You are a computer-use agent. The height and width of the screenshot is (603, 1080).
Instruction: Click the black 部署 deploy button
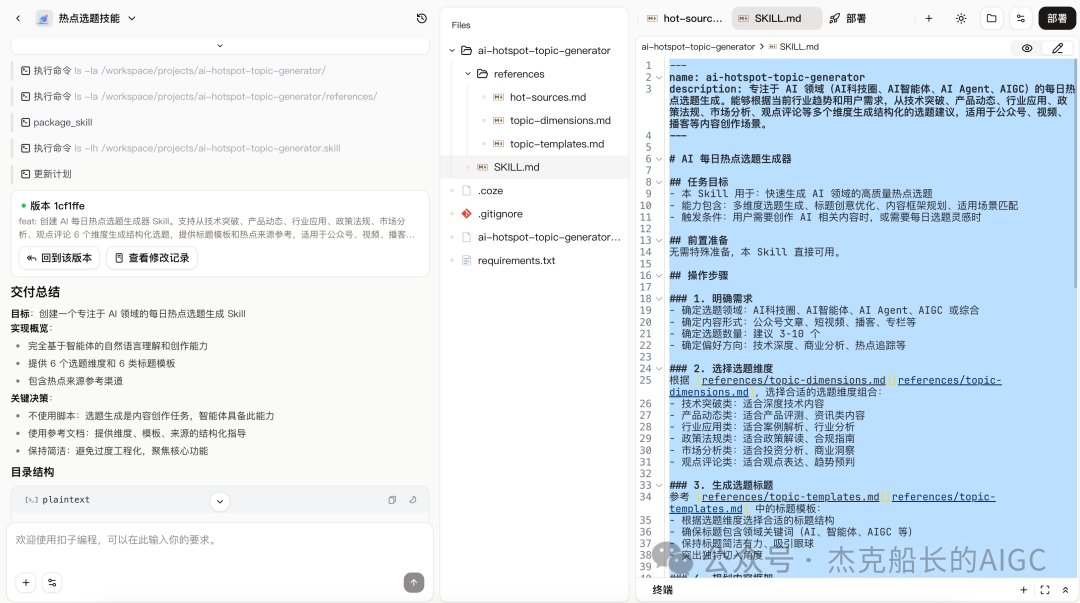pos(1057,19)
